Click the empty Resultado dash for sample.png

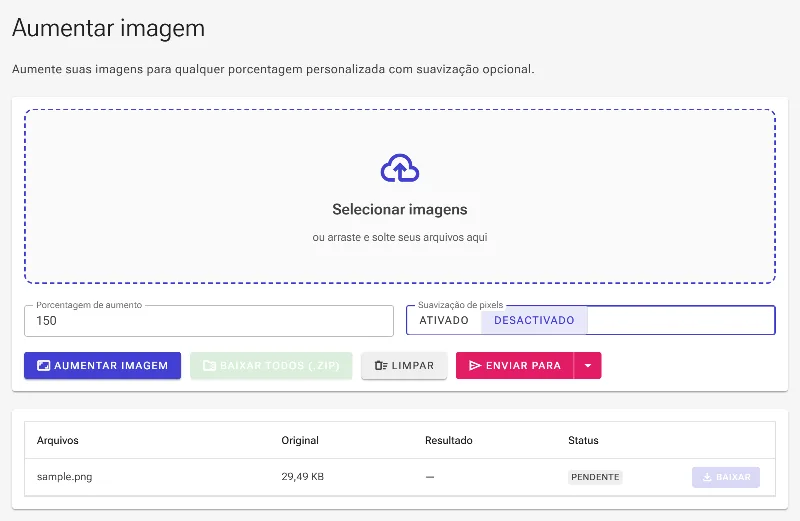(x=430, y=477)
